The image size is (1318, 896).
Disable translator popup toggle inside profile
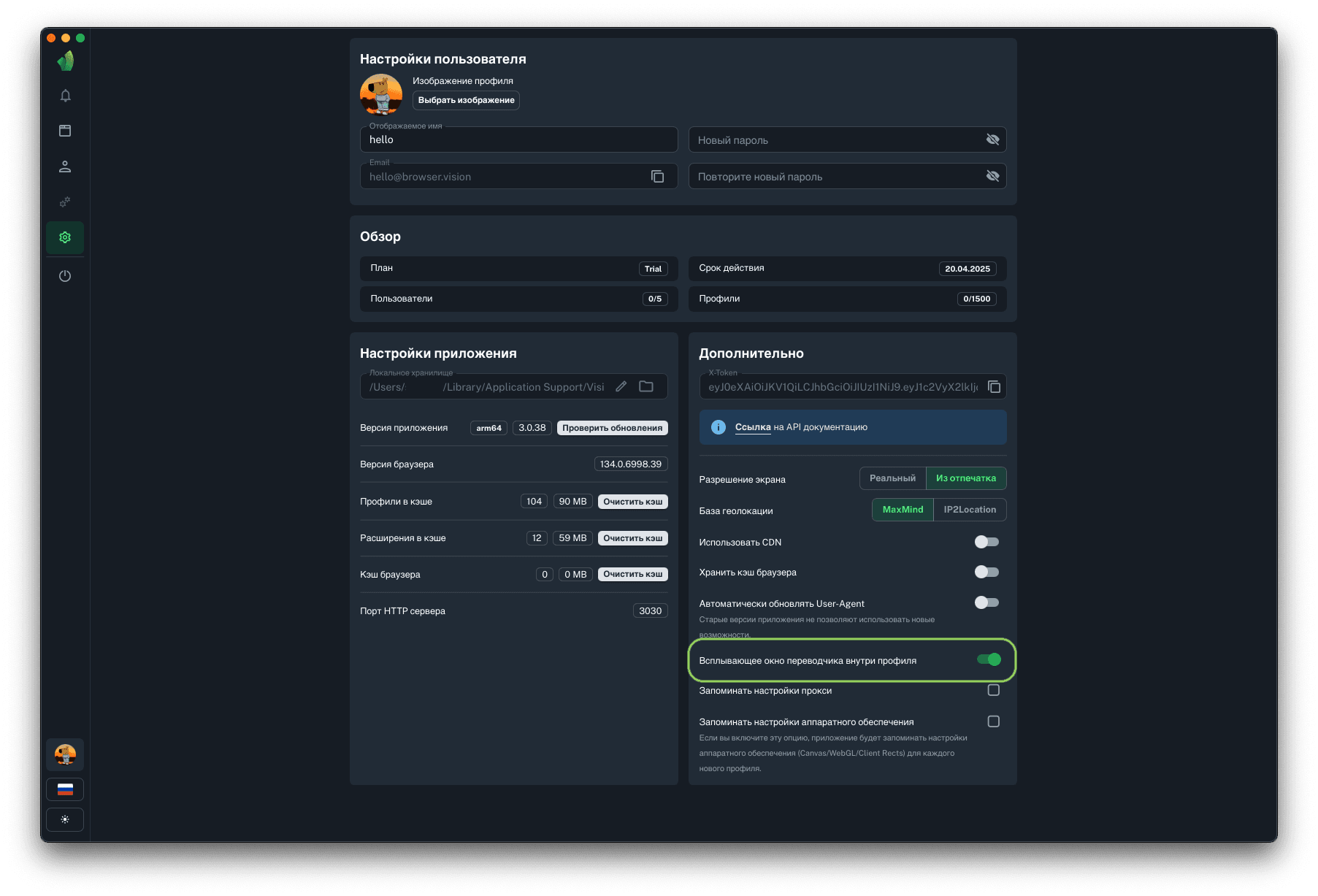pyautogui.click(x=989, y=659)
